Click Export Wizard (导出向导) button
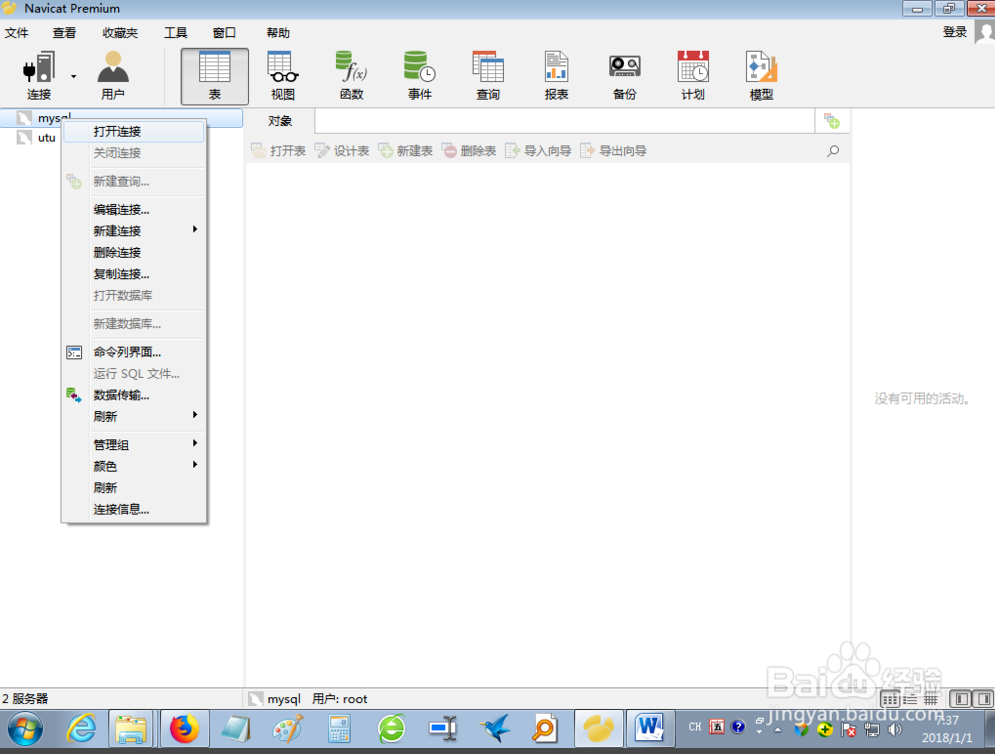The height and width of the screenshot is (754, 995). pyautogui.click(x=614, y=150)
